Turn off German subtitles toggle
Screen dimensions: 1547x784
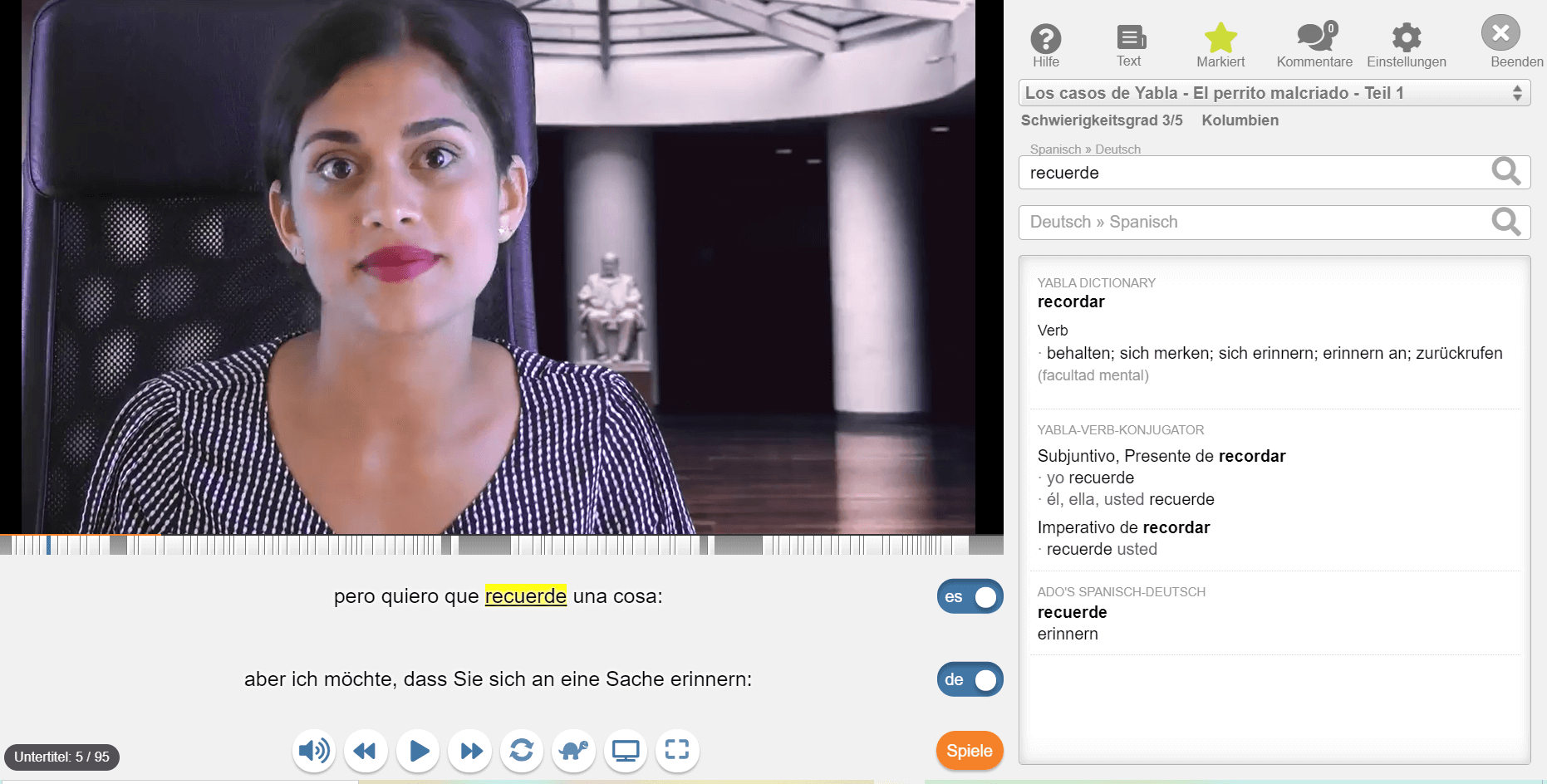coord(970,679)
